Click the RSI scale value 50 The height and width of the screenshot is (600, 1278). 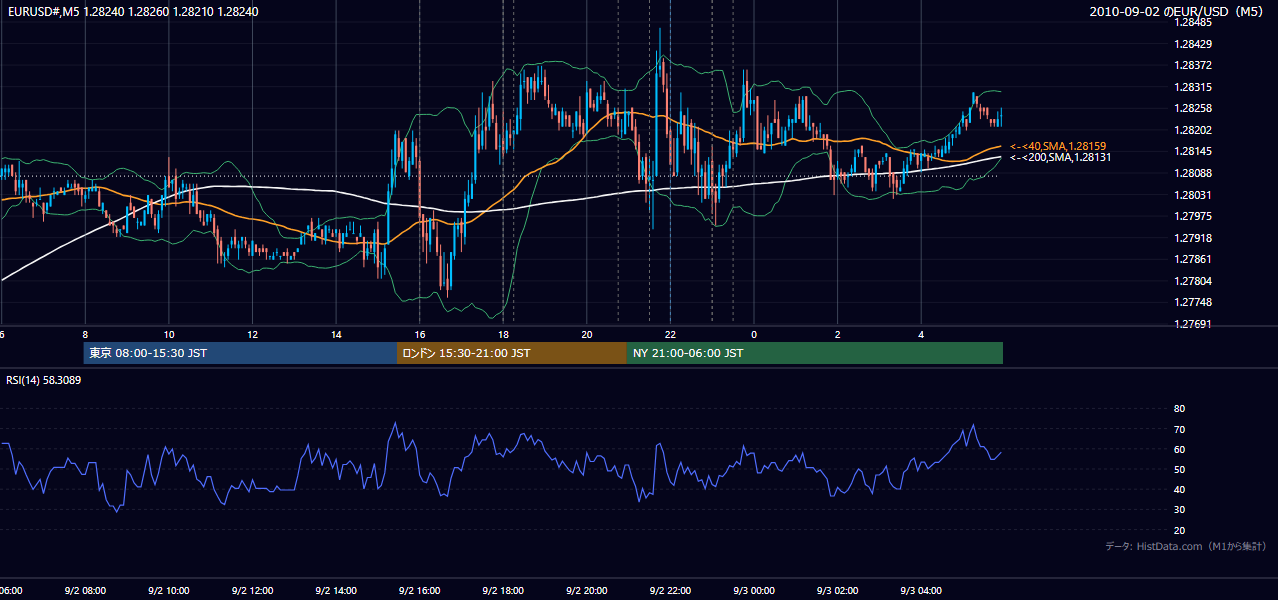point(1179,469)
